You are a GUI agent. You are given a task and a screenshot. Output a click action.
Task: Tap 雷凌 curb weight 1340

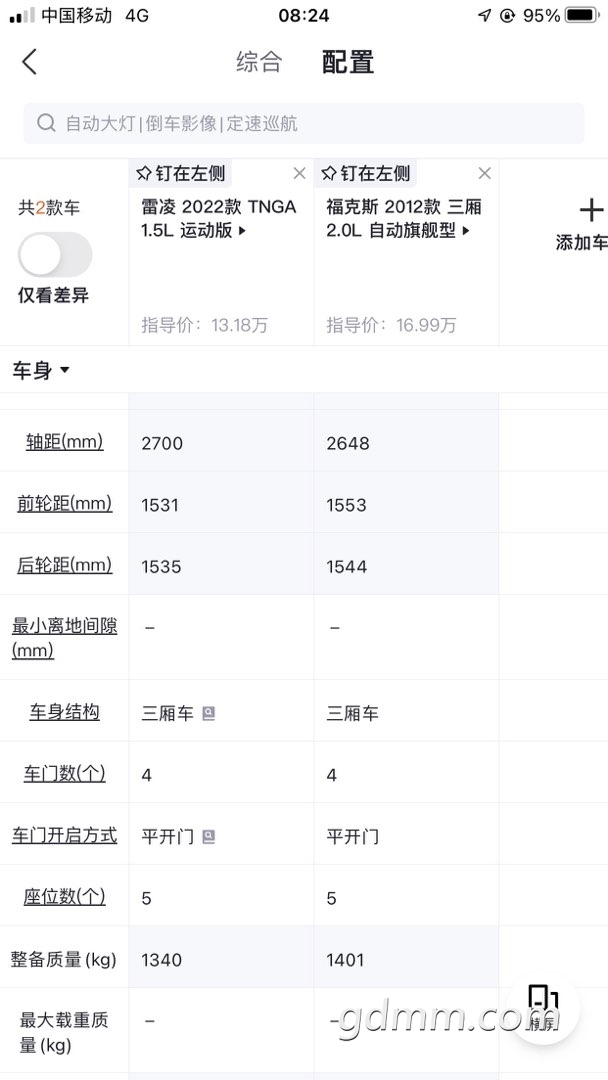[162, 959]
